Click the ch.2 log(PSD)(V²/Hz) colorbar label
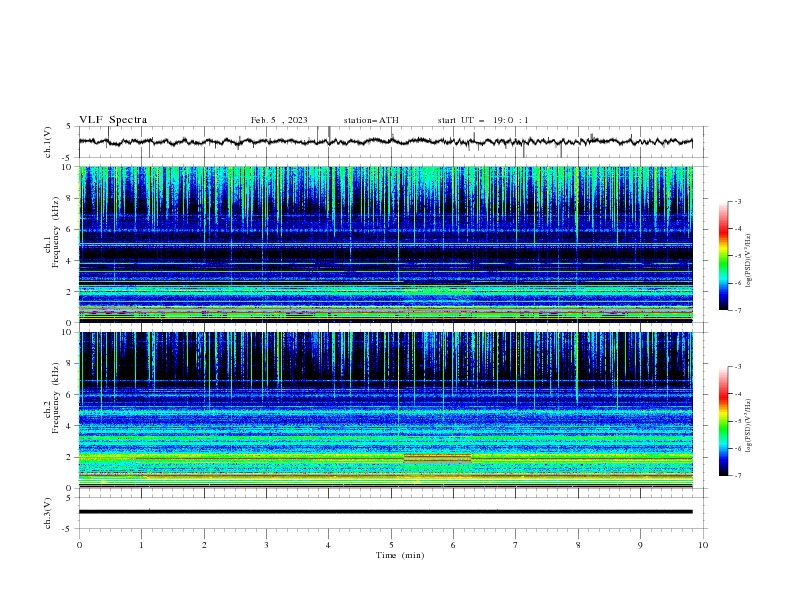 tap(749, 426)
